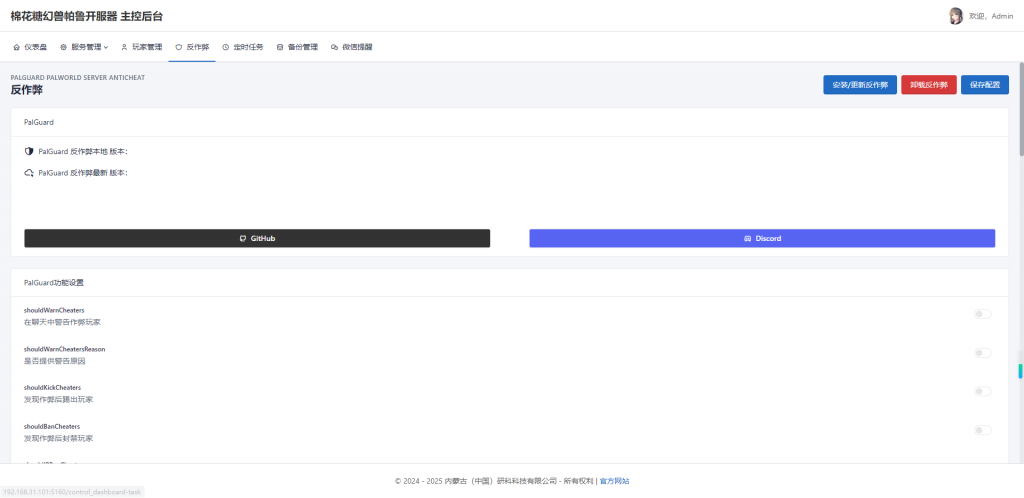Click the 欢迎, Admin user label

point(991,16)
